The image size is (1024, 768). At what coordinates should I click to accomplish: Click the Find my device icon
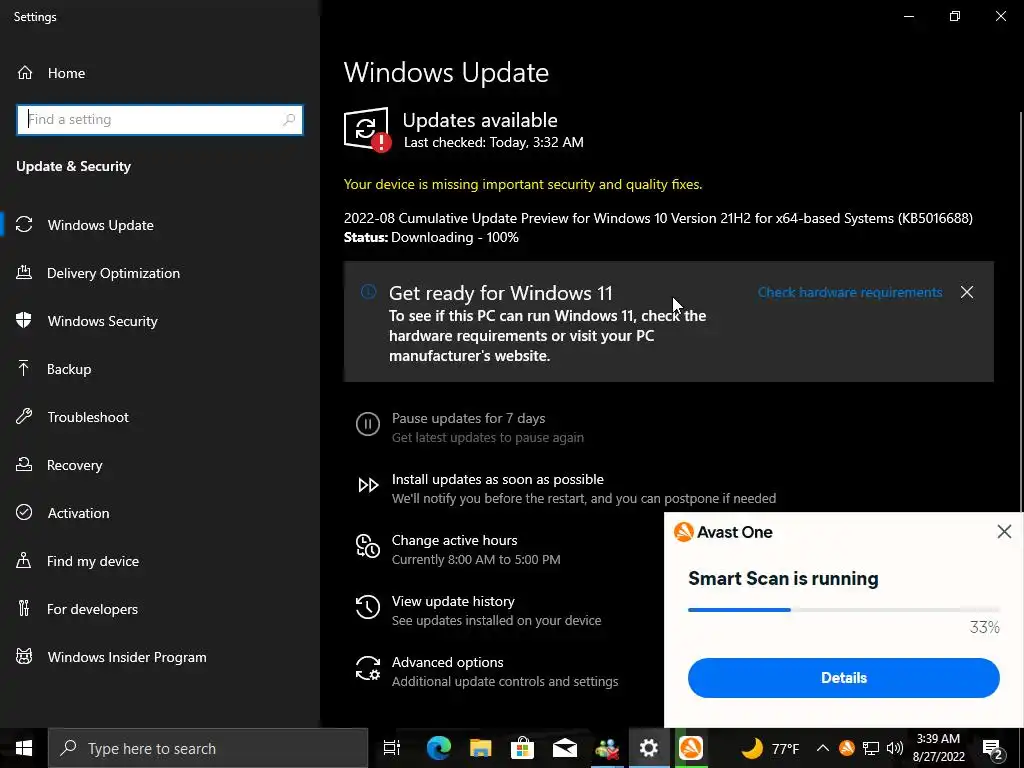(24, 561)
